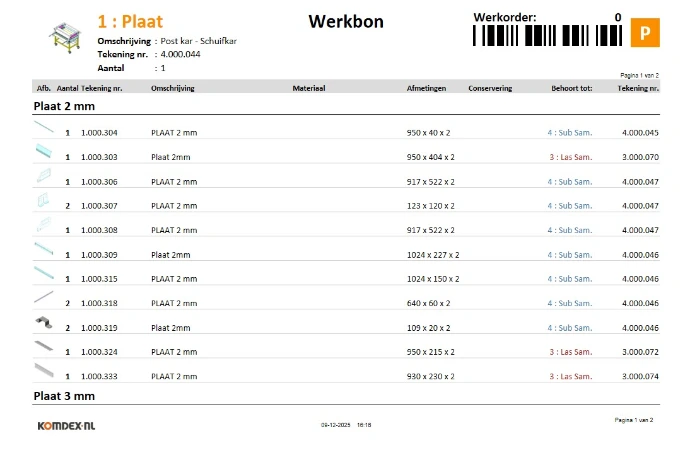Viewport: 690px width, 453px height.
Task: Click the orange P icon
Action: click(x=645, y=34)
